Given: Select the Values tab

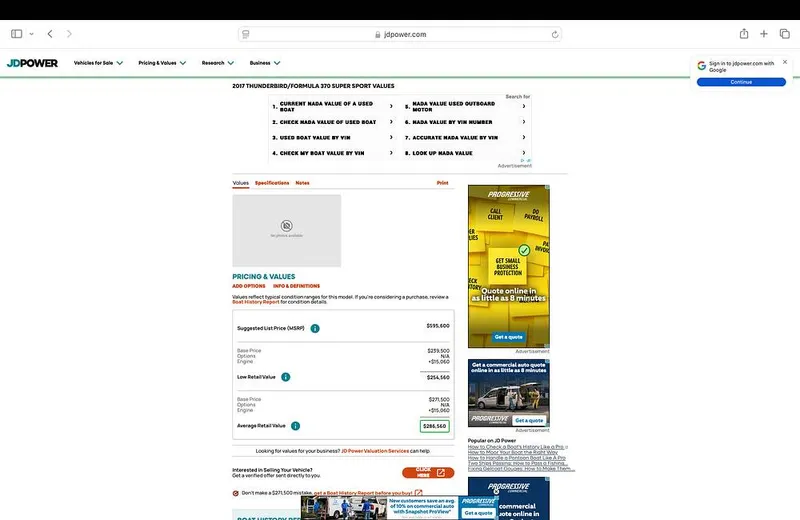Looking at the screenshot, I should (x=240, y=183).
